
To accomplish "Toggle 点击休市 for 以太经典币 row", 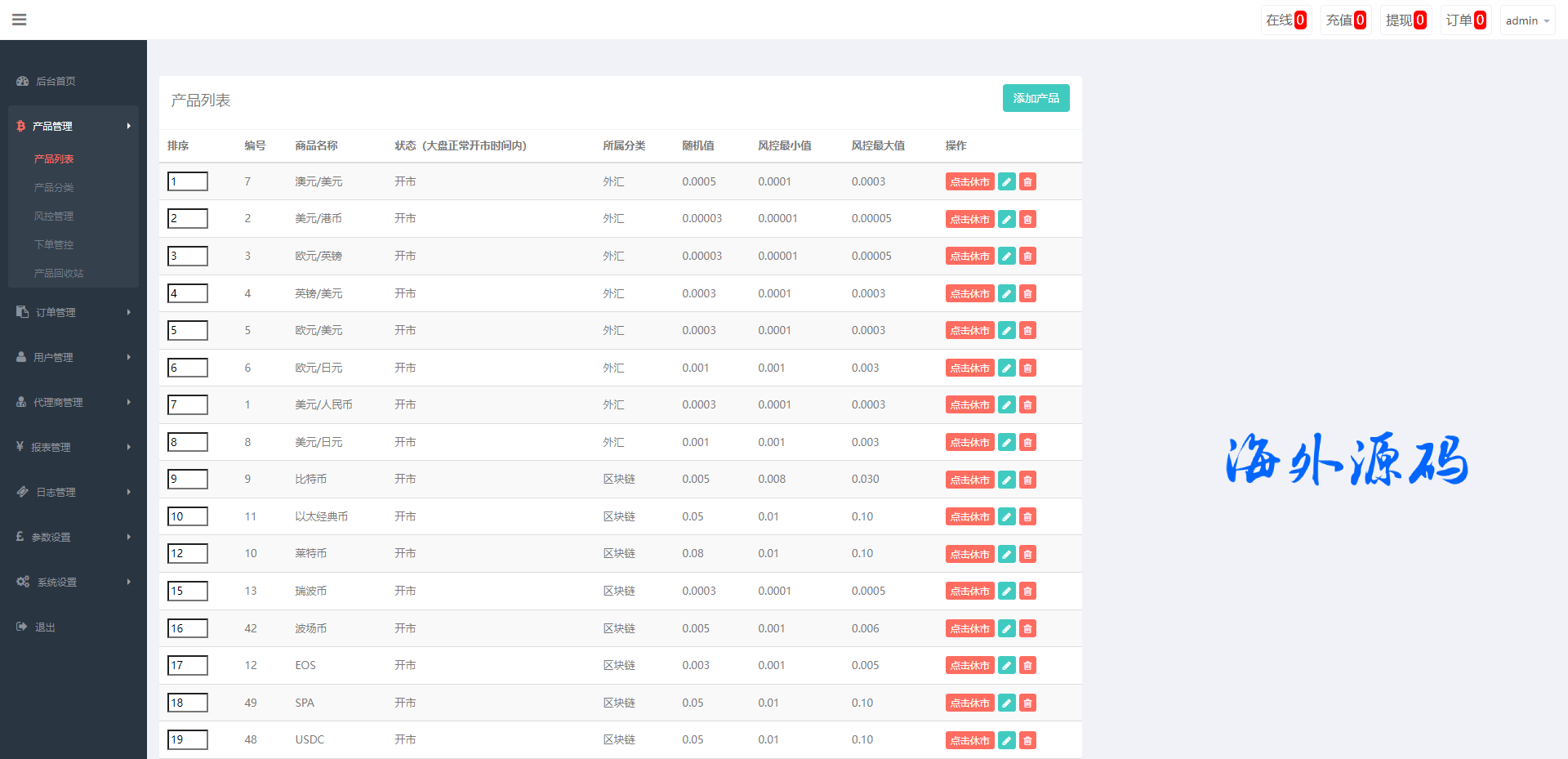I will (x=969, y=516).
